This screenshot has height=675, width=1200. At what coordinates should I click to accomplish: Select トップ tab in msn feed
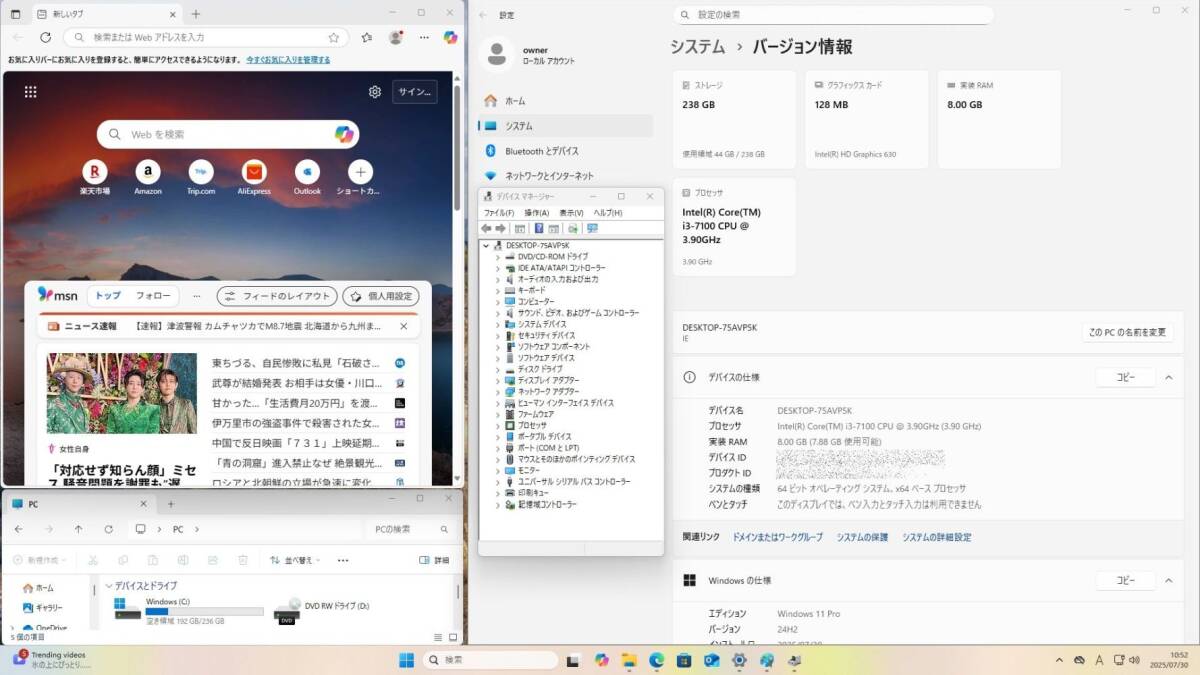pos(108,296)
